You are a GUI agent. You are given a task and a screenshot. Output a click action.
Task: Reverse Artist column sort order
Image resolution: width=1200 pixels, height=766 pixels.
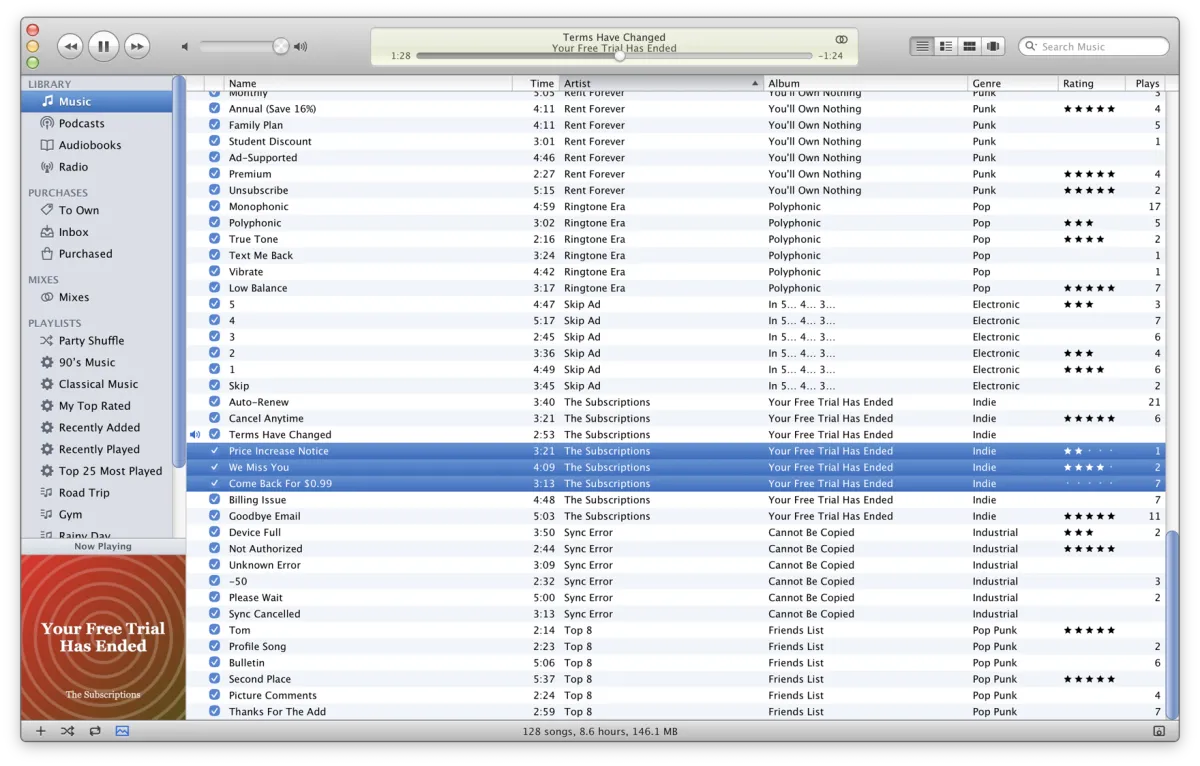point(661,83)
